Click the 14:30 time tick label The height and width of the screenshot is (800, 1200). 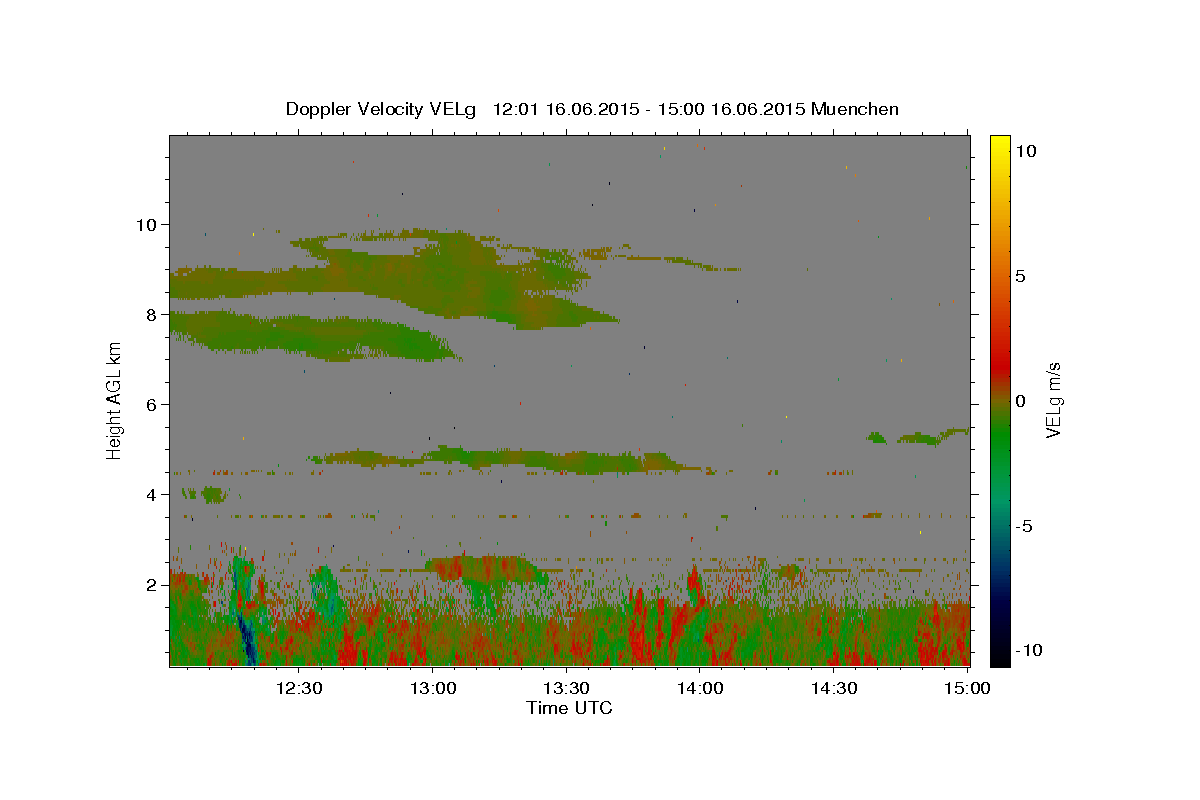pyautogui.click(x=833, y=688)
